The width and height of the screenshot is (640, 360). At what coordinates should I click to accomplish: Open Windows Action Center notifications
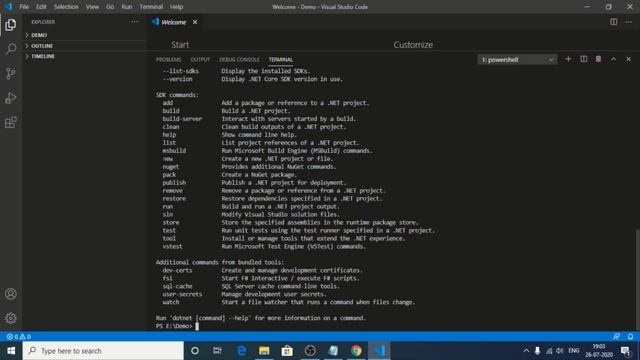pos(625,351)
